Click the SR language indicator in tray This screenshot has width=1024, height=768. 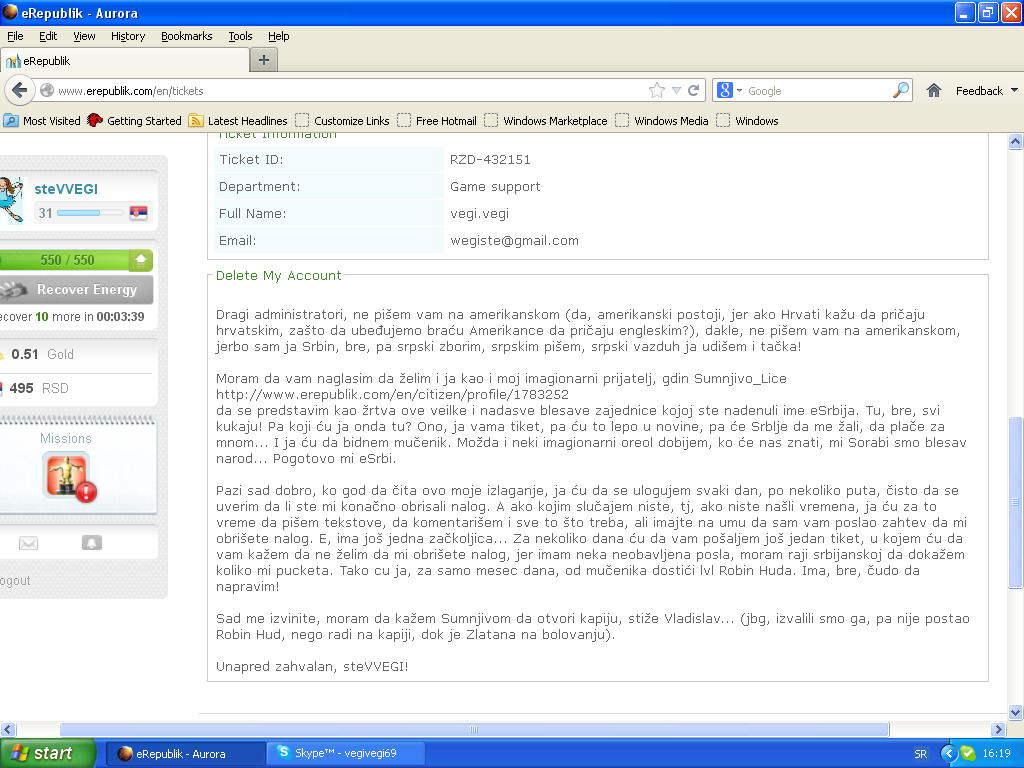[921, 754]
